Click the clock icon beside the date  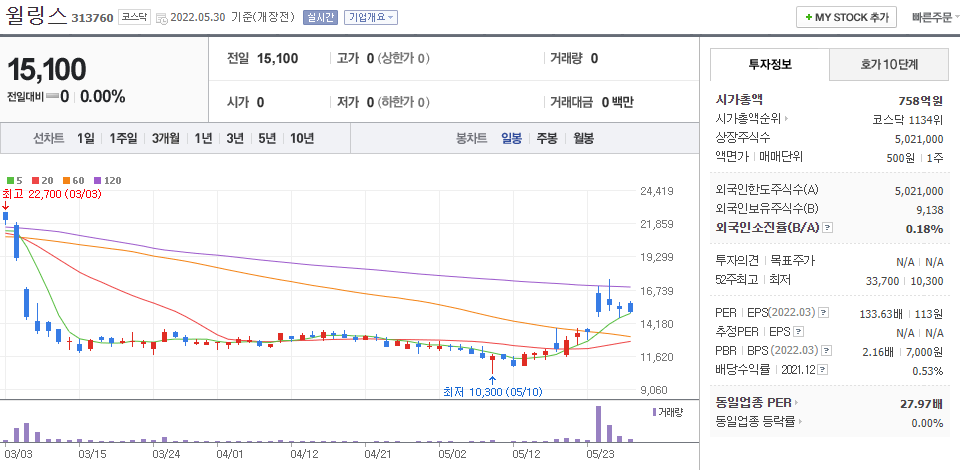coord(162,18)
